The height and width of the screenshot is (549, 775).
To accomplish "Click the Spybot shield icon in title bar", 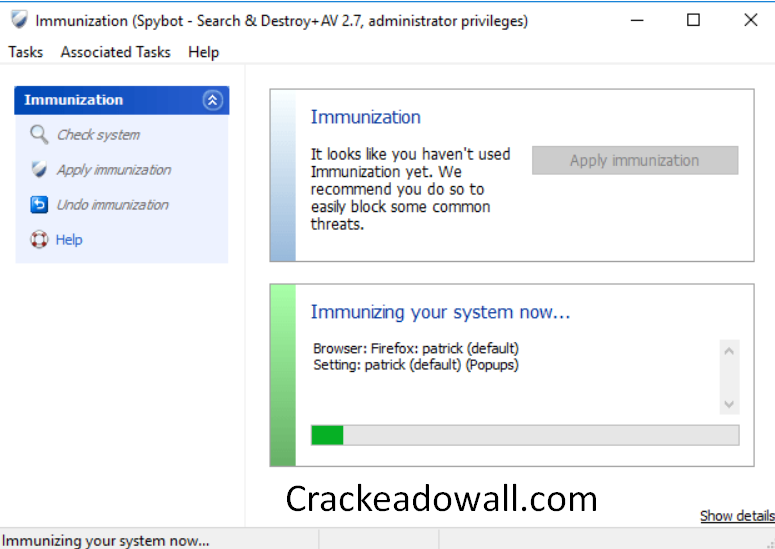I will coord(19,20).
